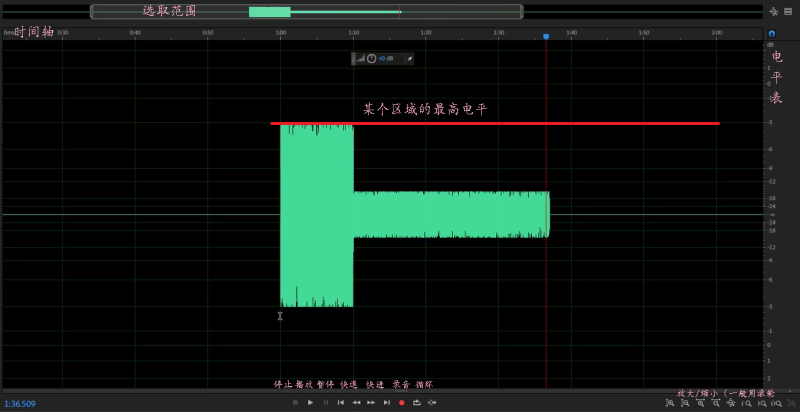Toggle loop playback
This screenshot has width=800, height=412.
pos(416,402)
